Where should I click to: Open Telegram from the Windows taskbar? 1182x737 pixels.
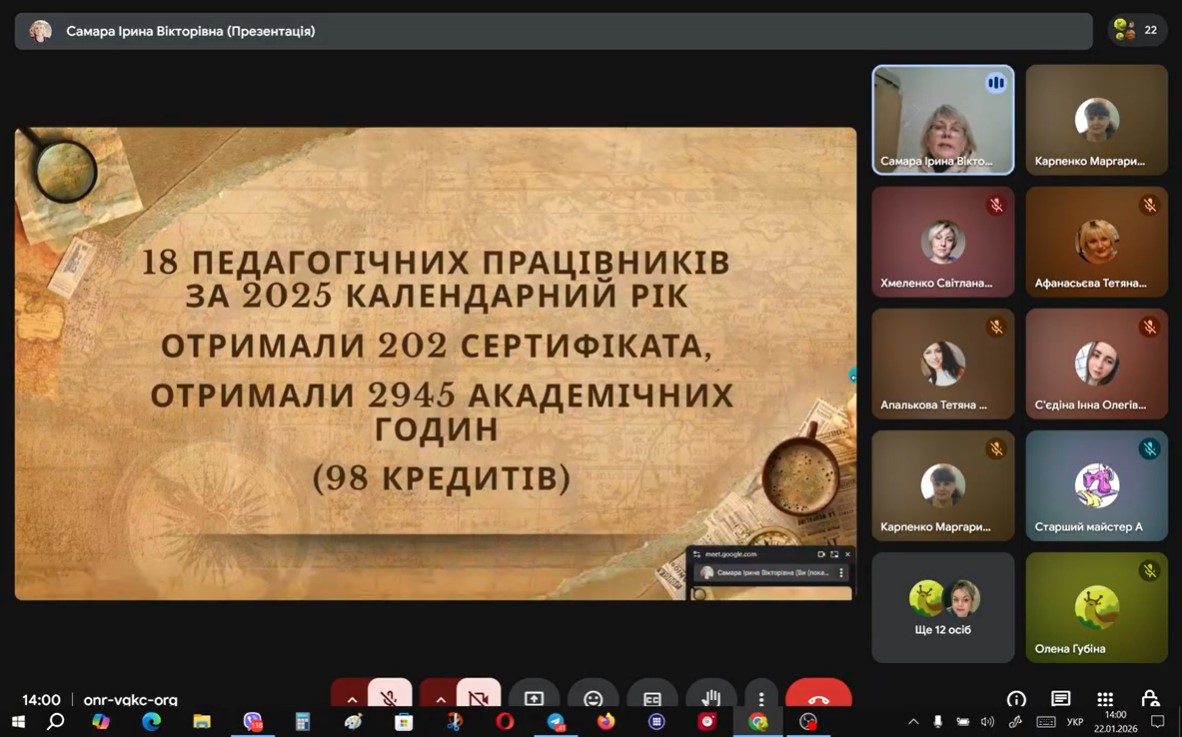pos(556,722)
